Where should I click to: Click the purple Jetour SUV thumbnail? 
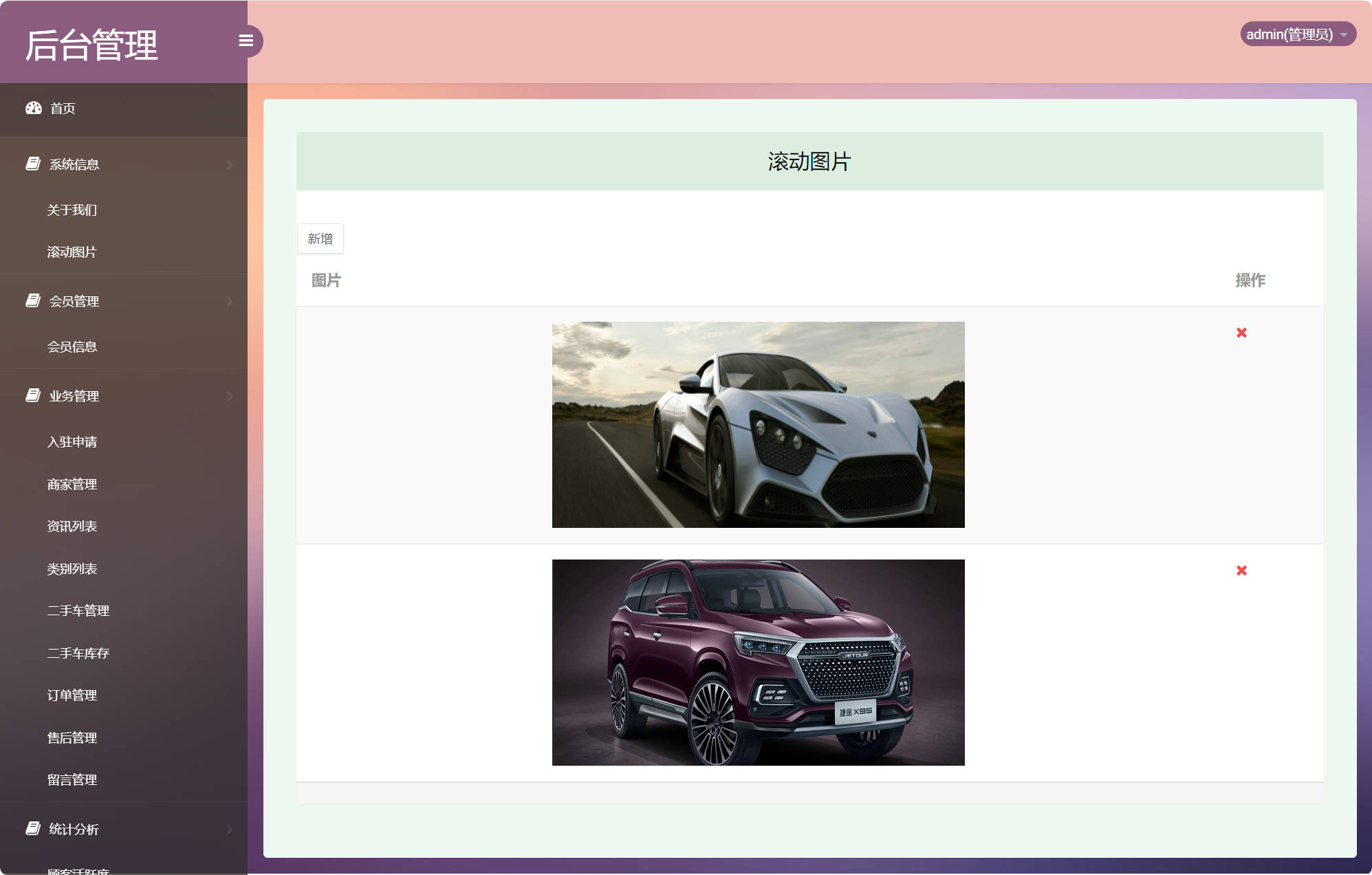pyautogui.click(x=758, y=663)
